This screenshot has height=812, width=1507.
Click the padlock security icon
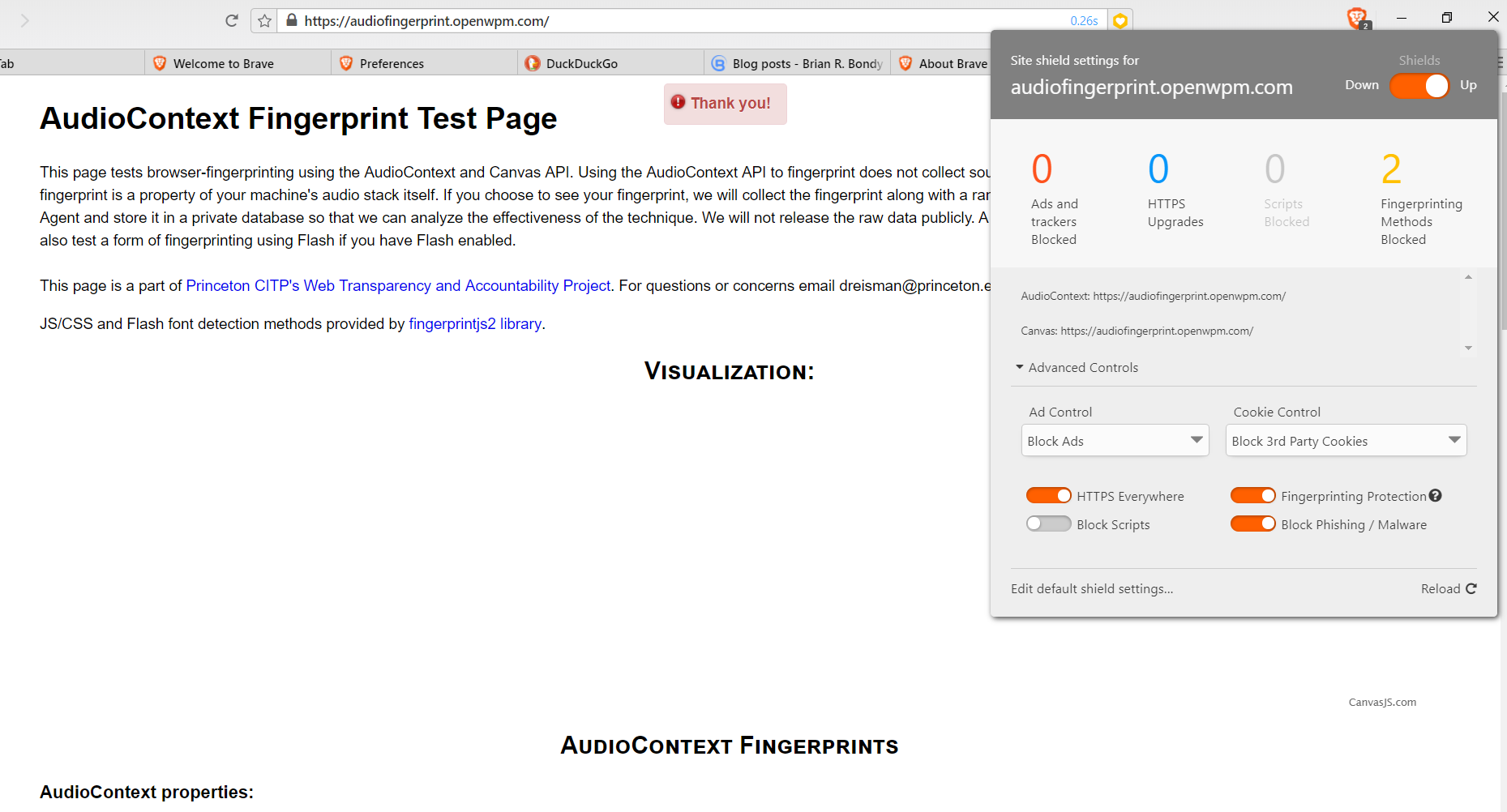click(x=292, y=20)
